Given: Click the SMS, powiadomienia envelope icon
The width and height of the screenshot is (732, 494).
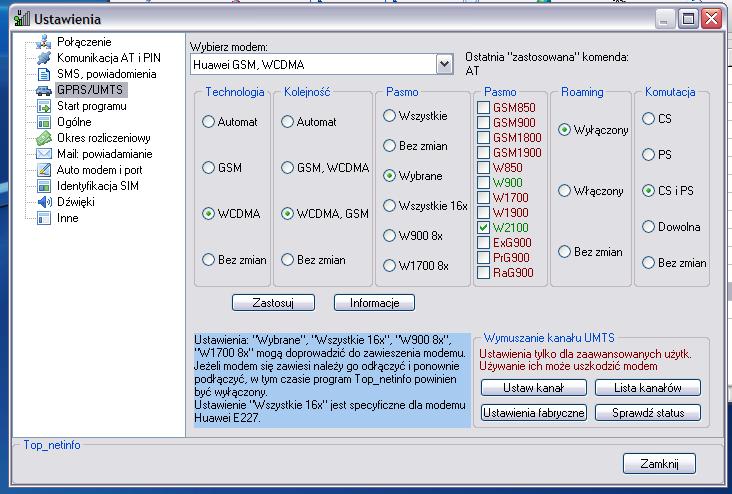Looking at the screenshot, I should tap(43, 74).
